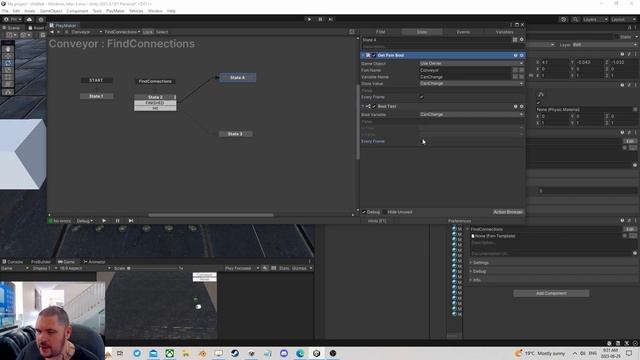Select the Rotate tool in Scene toolbar
Screen dimensions: 640x360
pyautogui.click(x=8, y=63)
